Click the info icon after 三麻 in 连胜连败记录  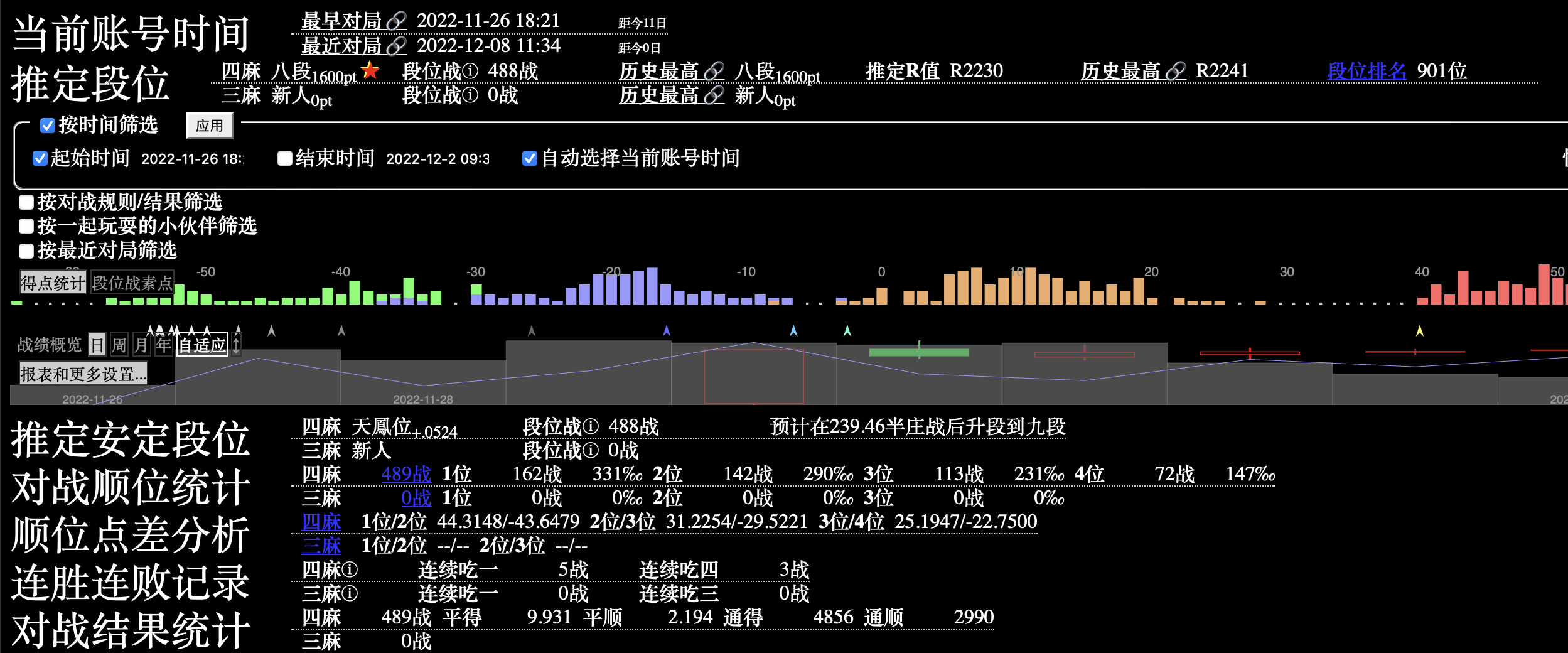(x=350, y=594)
